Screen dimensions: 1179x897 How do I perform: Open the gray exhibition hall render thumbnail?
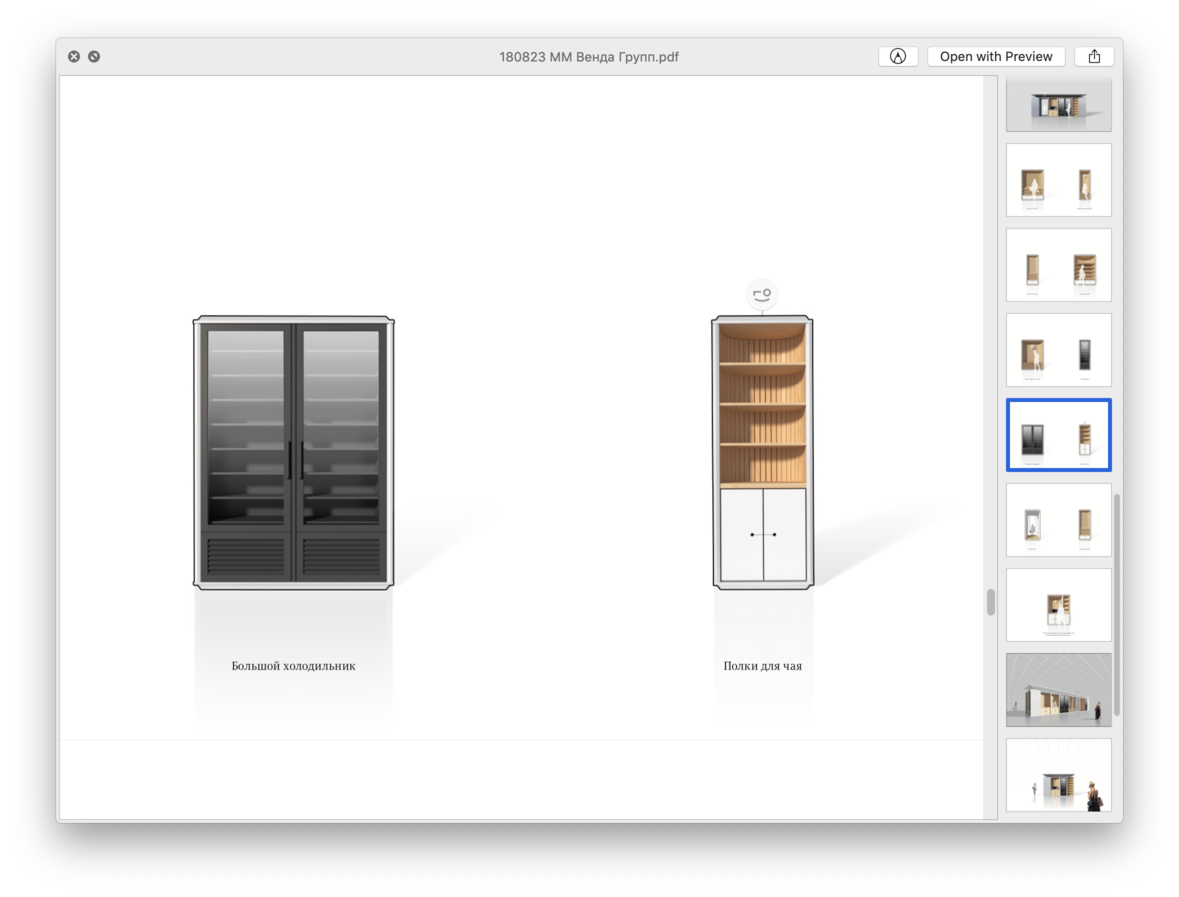[1058, 690]
